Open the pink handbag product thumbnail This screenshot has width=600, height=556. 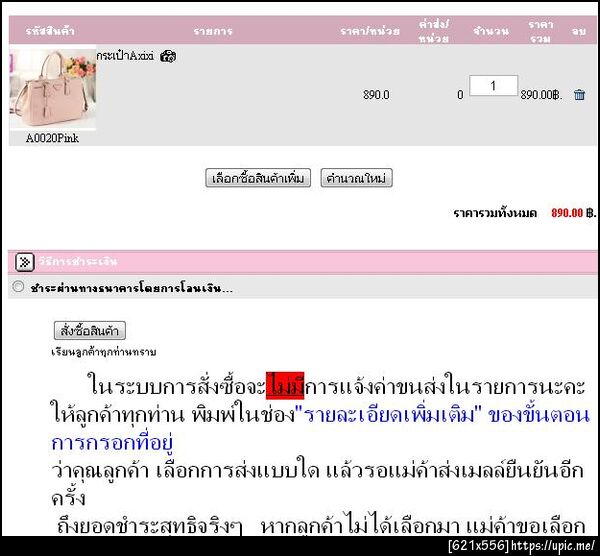pos(52,88)
